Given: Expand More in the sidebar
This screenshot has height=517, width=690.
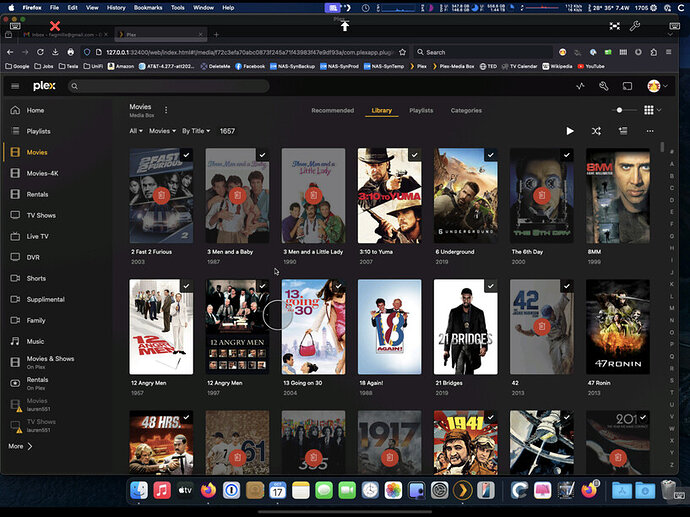Looking at the screenshot, I should point(20,446).
